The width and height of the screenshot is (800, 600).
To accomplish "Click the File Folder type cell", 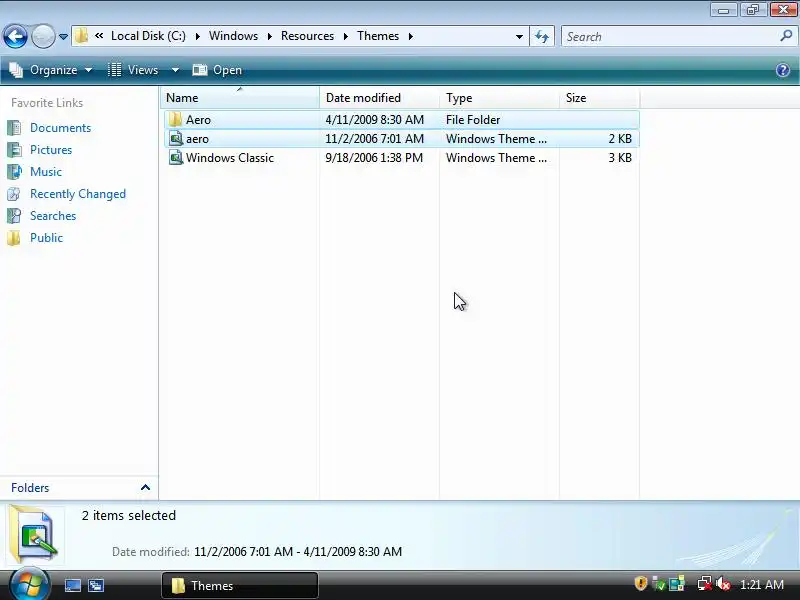I will coord(473,120).
